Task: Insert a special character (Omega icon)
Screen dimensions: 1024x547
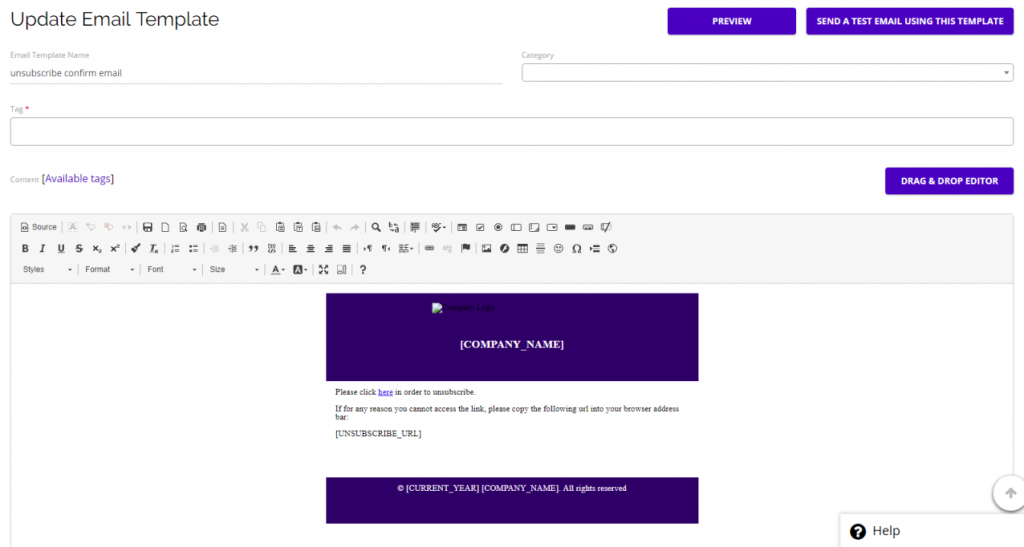Action: [577, 248]
